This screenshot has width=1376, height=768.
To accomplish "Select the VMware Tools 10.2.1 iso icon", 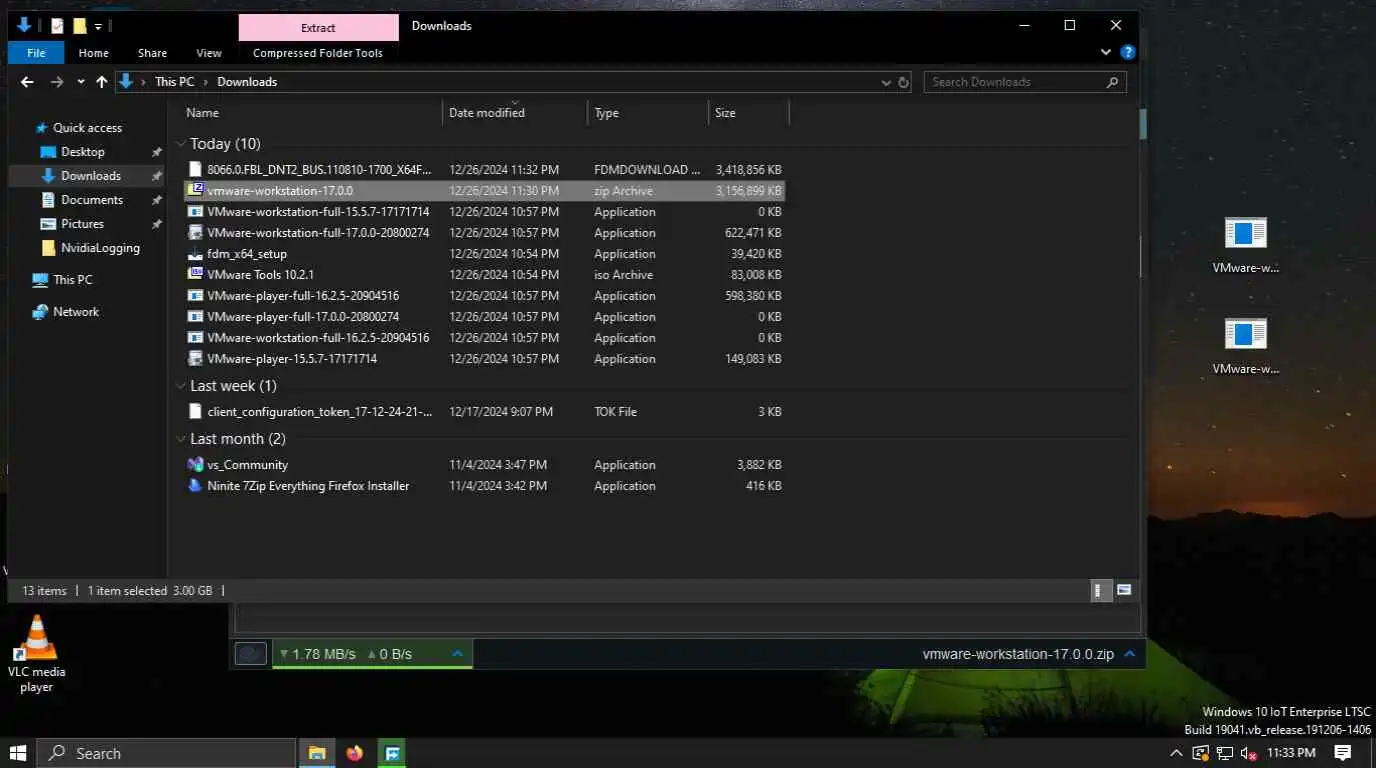I will (x=196, y=274).
